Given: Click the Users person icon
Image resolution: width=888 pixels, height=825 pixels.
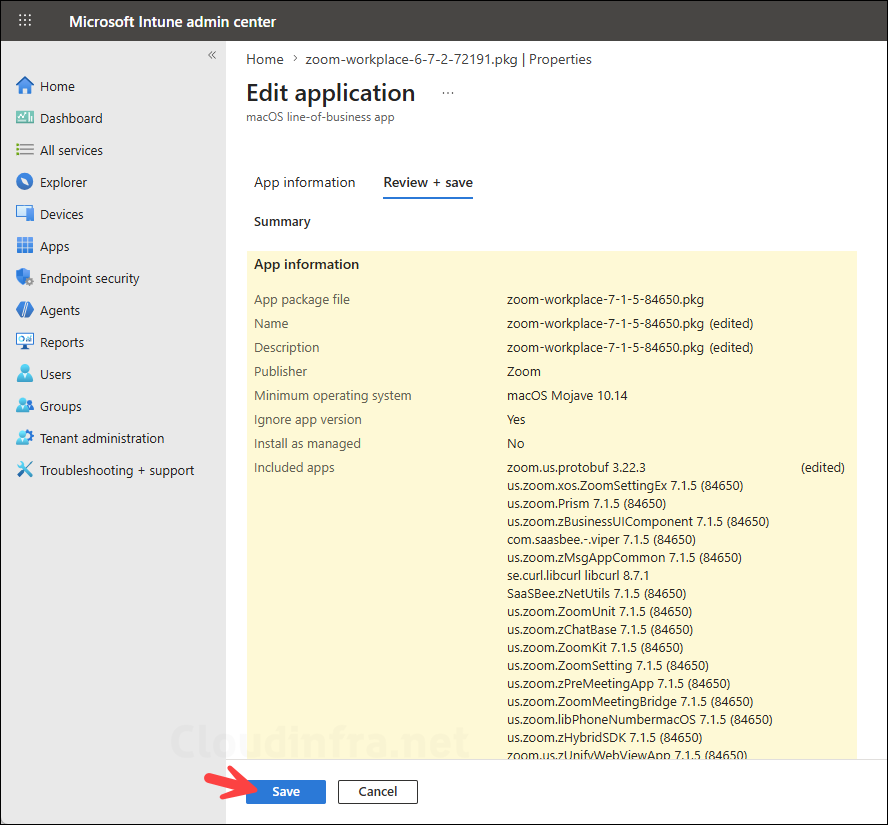Looking at the screenshot, I should click(x=25, y=374).
